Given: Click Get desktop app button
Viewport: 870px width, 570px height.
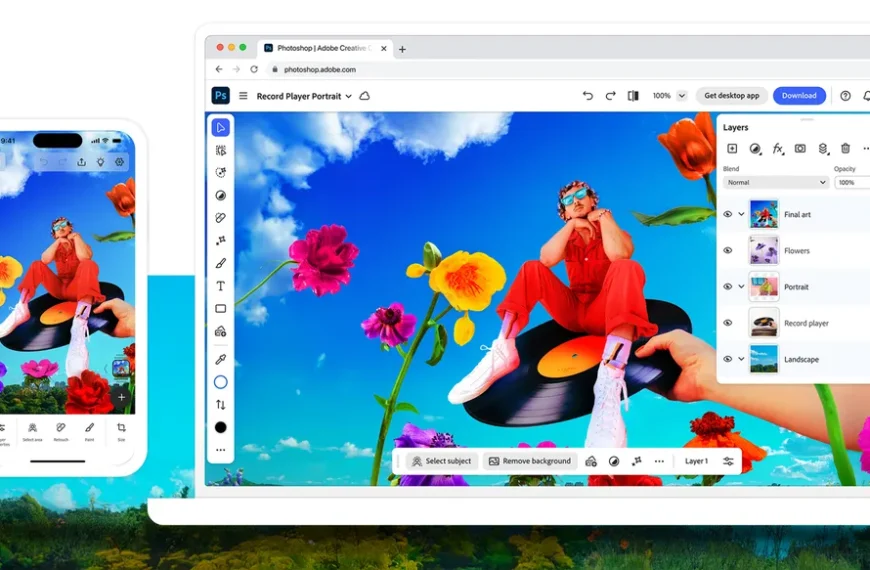Looking at the screenshot, I should [x=731, y=95].
